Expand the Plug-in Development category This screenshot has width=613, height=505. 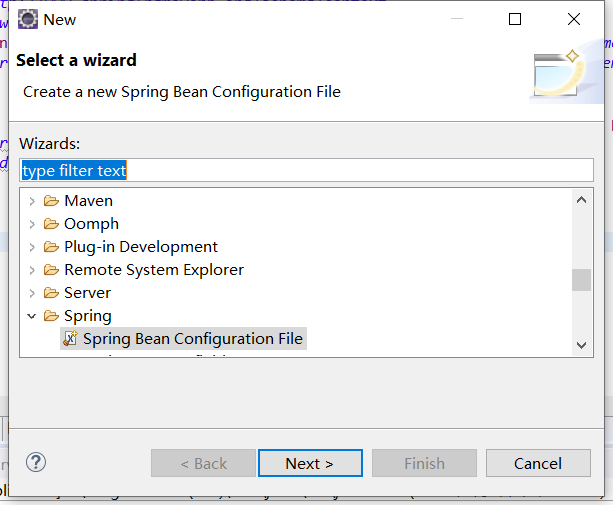coord(32,247)
